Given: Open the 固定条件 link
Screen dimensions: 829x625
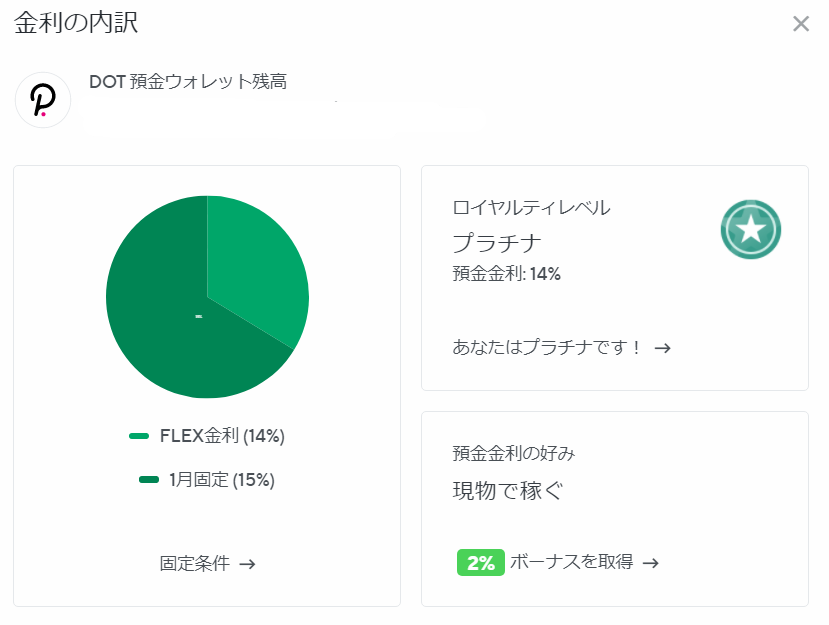Looking at the screenshot, I should 195,564.
